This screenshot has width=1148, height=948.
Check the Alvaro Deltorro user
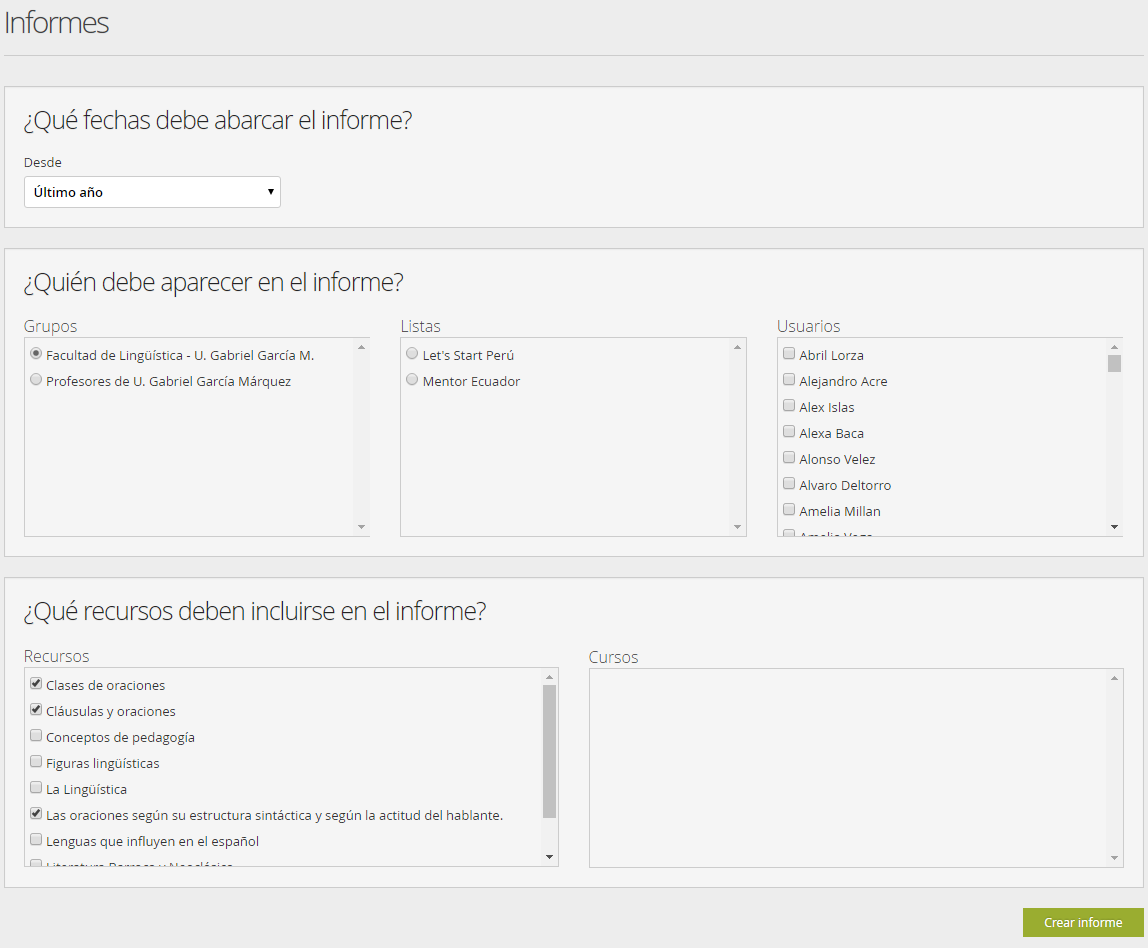coord(789,484)
